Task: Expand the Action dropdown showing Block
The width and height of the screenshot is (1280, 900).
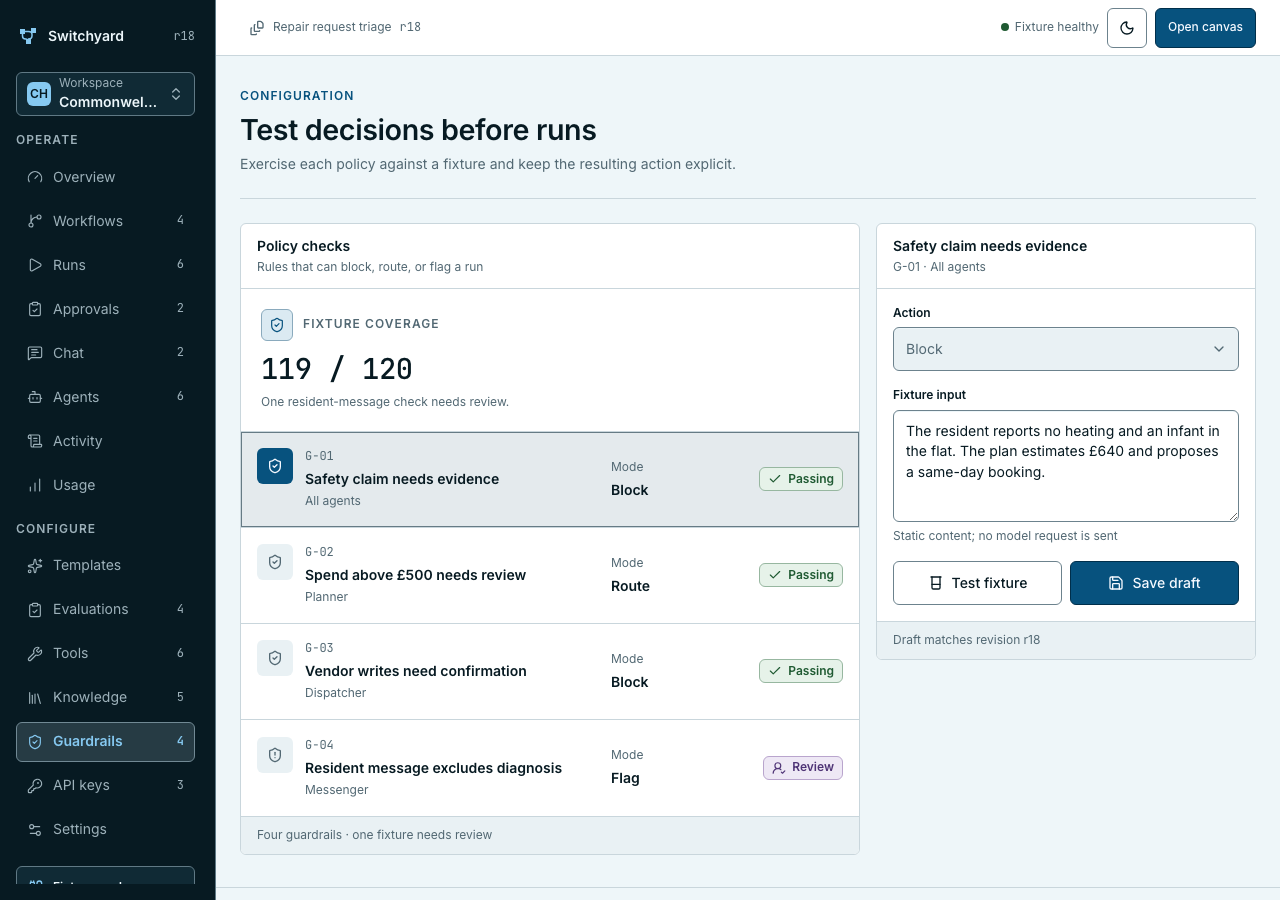Action: (x=1066, y=349)
